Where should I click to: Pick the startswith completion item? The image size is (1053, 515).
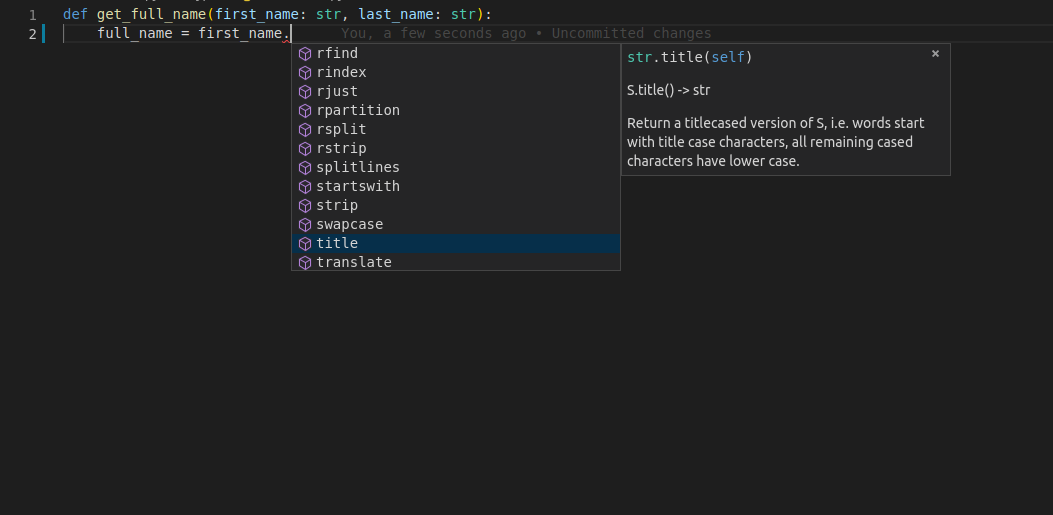click(358, 187)
